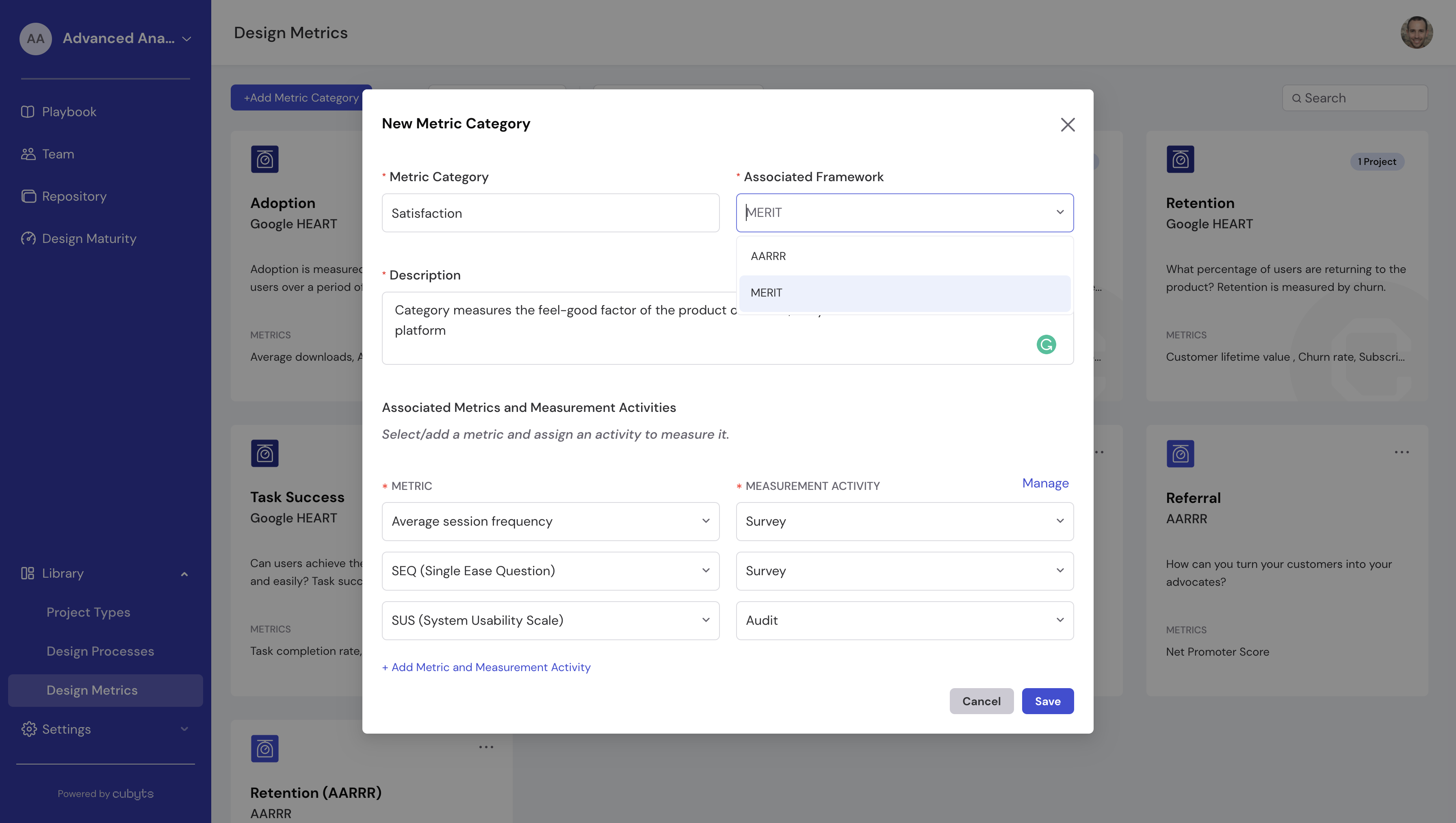Expand SUS (System Usability Scale) dropdown
This screenshot has width=1456, height=823.
[x=550, y=621]
